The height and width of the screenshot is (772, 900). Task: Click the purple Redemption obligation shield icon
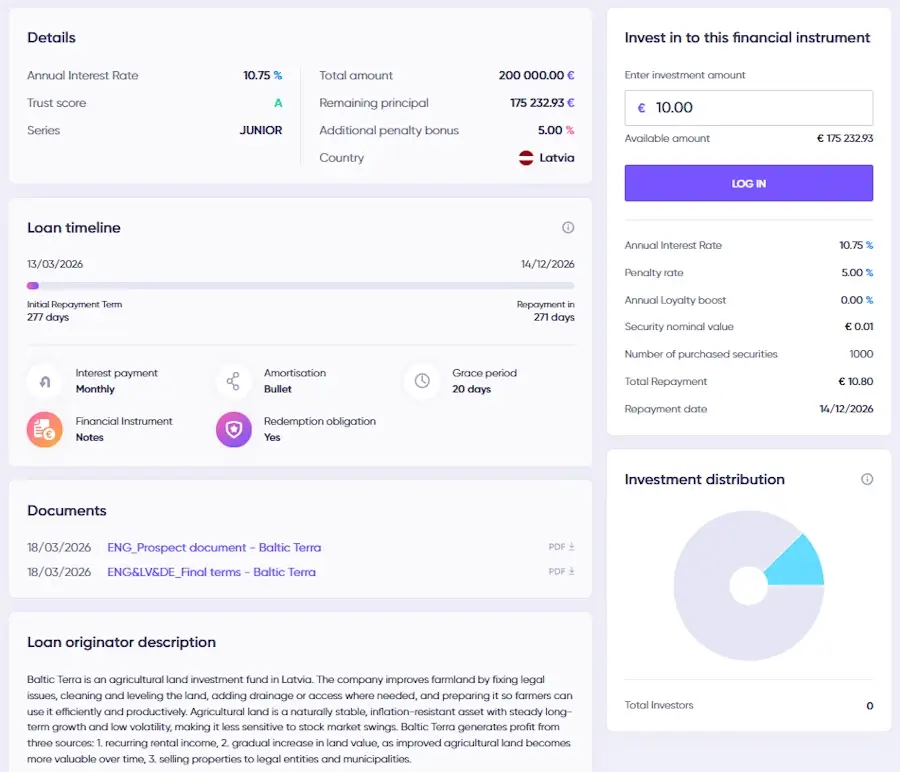(233, 429)
